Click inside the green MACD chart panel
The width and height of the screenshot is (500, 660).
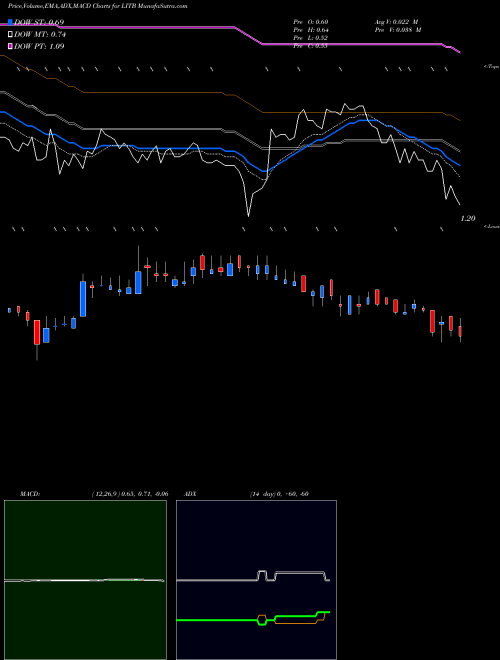click(x=85, y=580)
